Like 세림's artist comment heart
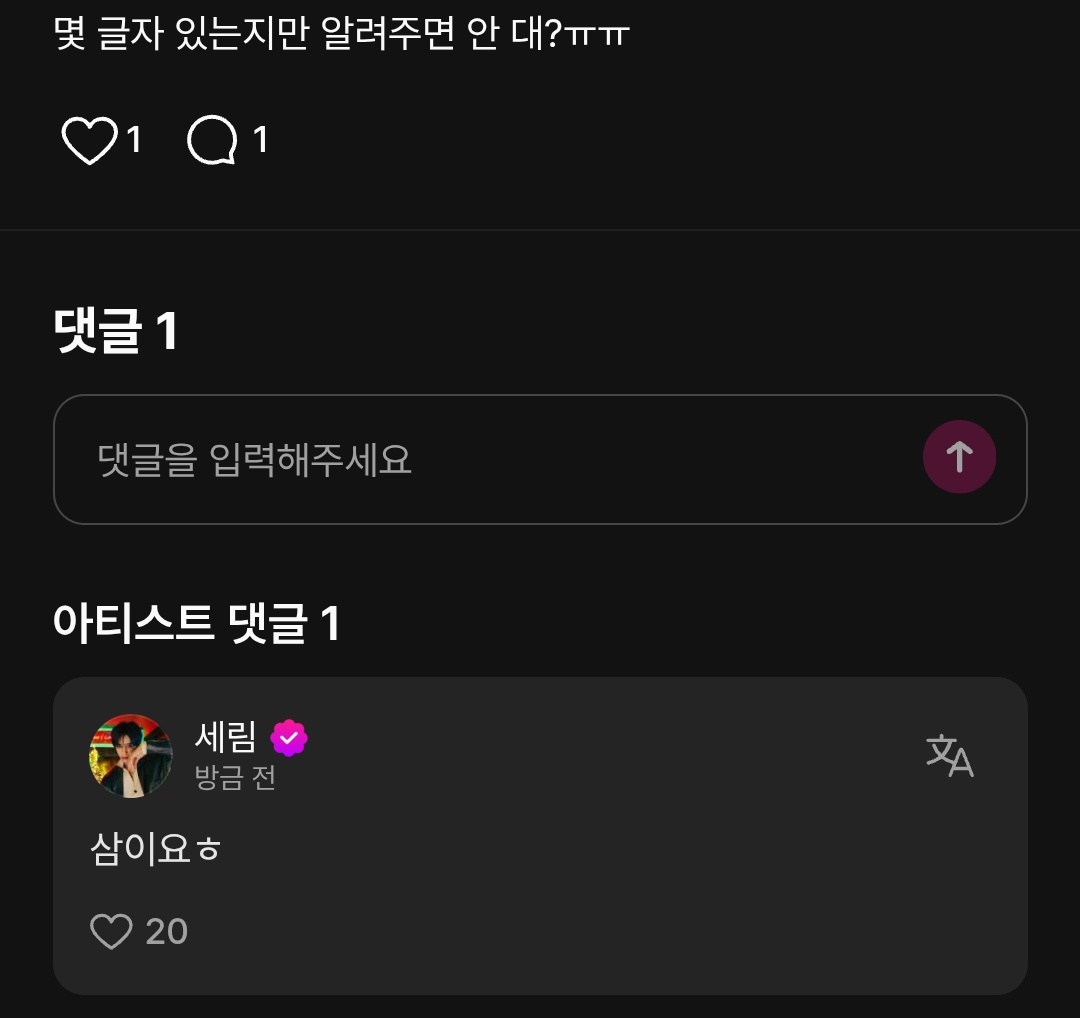This screenshot has width=1080, height=1018. 111,932
